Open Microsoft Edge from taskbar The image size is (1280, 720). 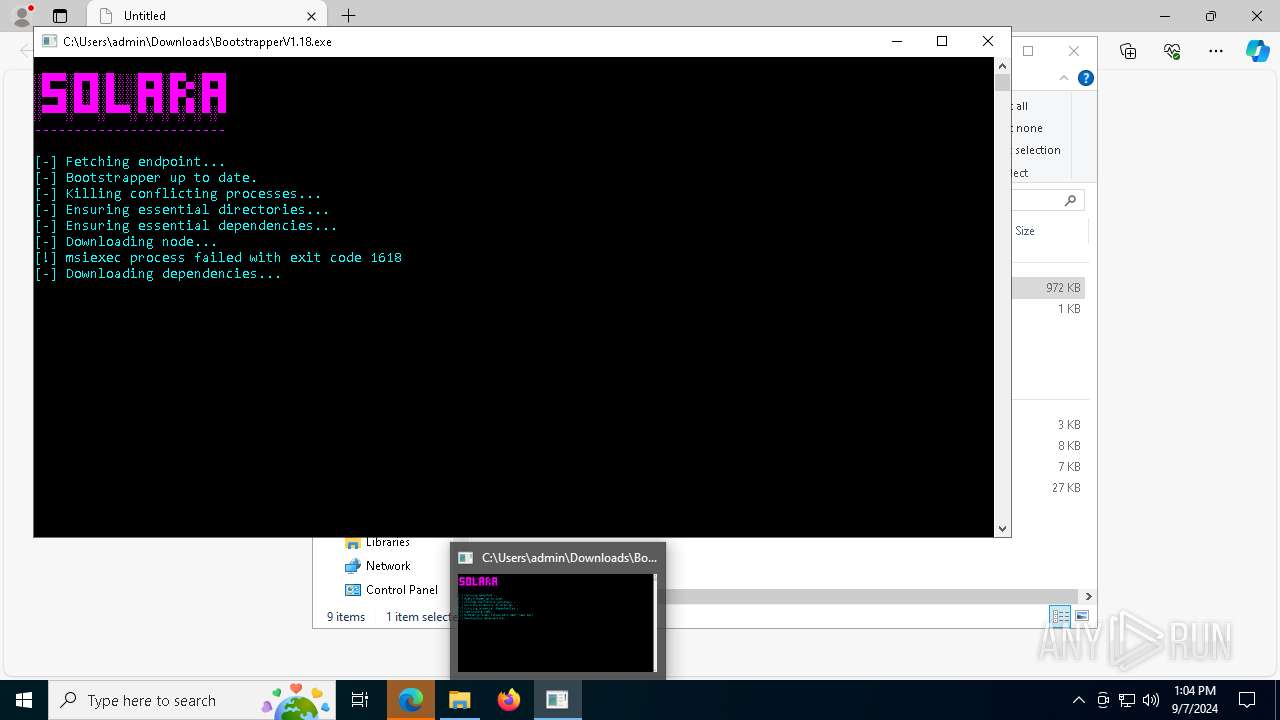[411, 700]
